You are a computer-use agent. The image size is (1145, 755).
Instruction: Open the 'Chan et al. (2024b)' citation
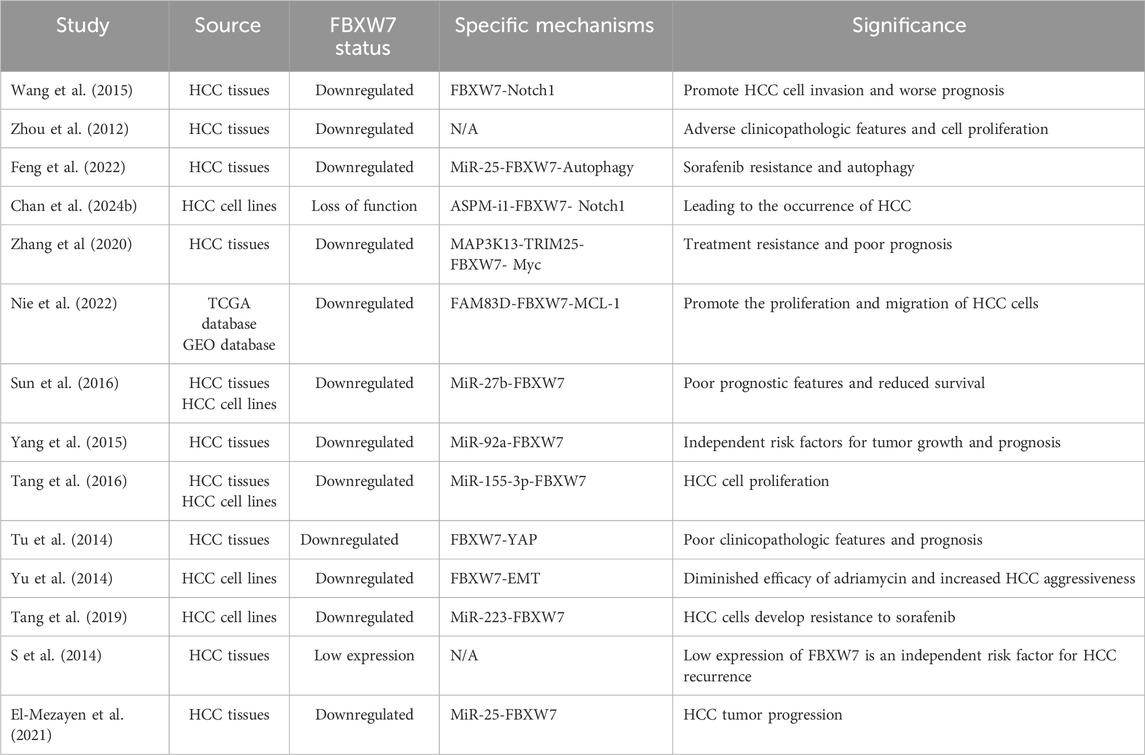pyautogui.click(x=74, y=206)
